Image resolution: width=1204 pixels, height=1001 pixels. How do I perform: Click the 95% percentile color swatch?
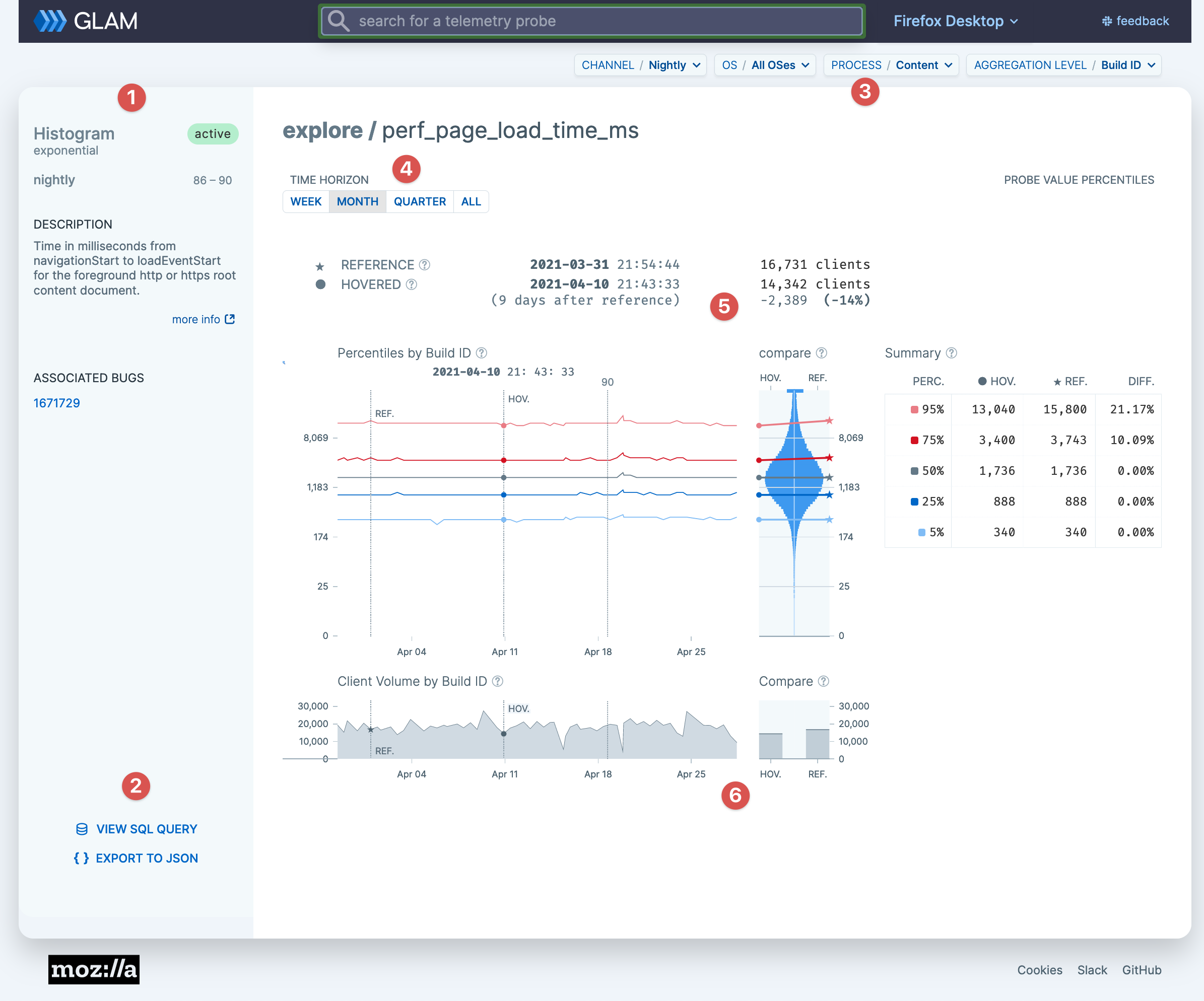click(914, 409)
